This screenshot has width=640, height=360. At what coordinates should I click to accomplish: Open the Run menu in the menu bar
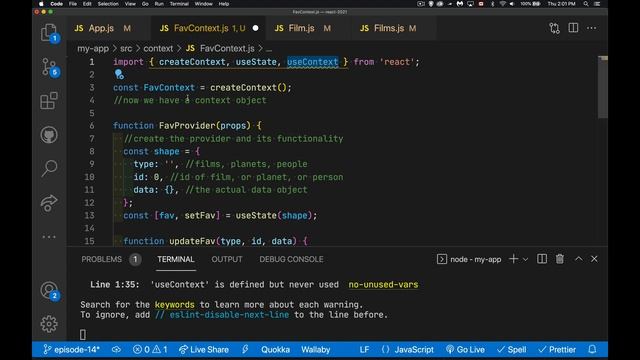click(159, 4)
